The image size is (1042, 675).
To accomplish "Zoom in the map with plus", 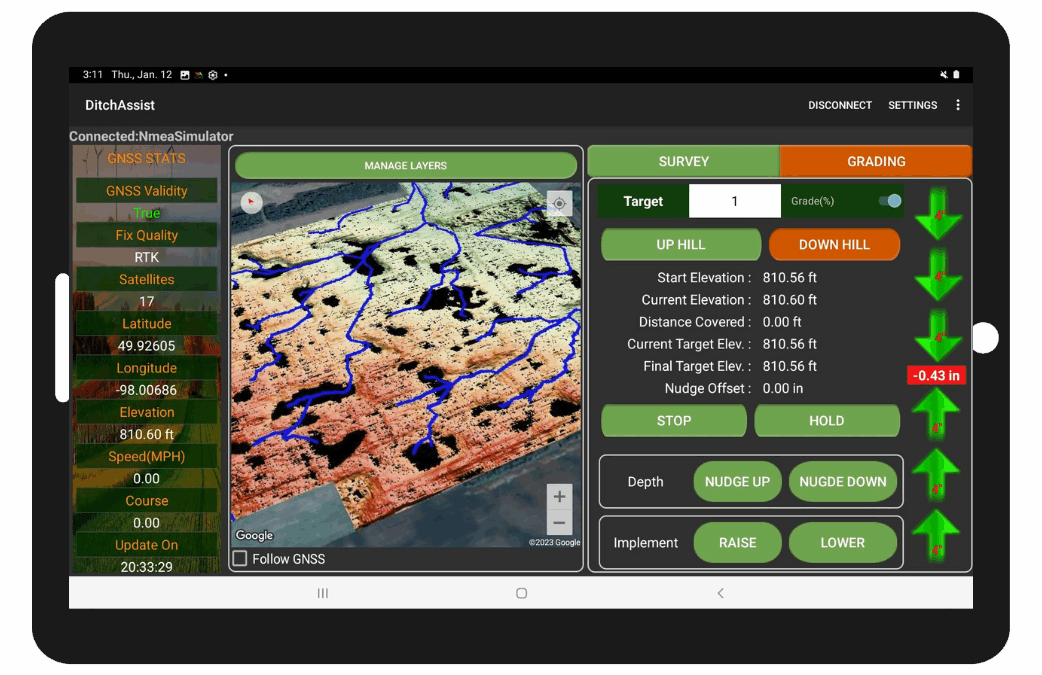I will (560, 496).
